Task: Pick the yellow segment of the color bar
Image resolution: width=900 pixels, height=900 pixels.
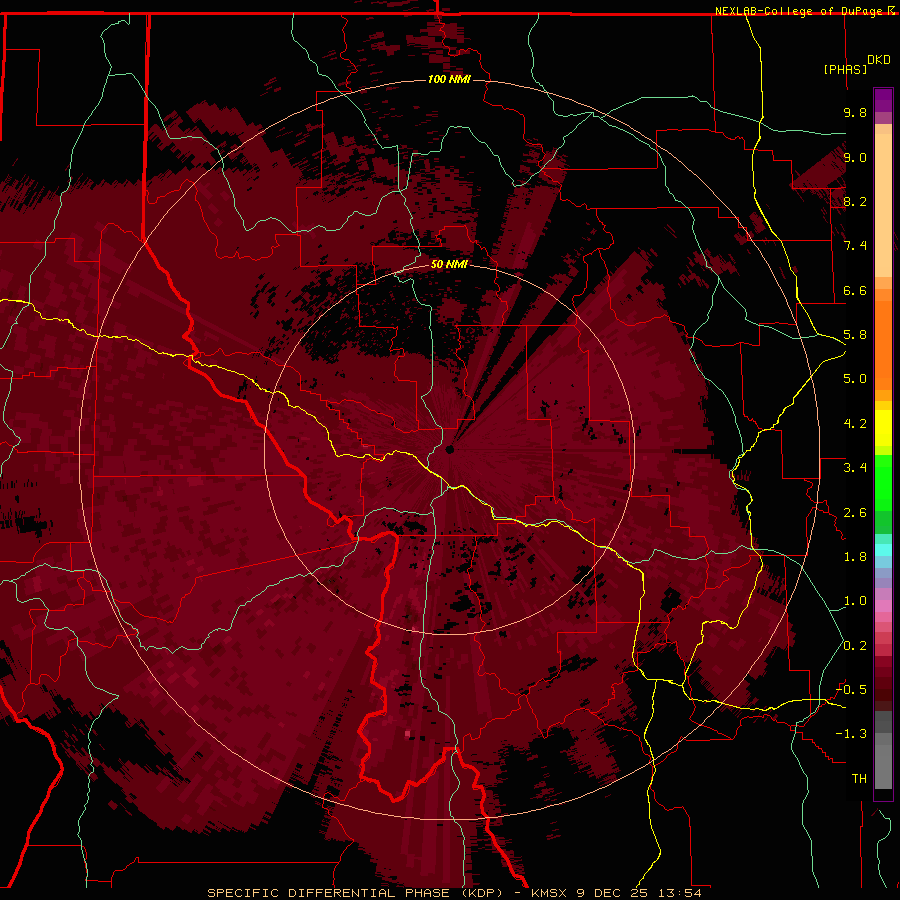Action: point(883,428)
